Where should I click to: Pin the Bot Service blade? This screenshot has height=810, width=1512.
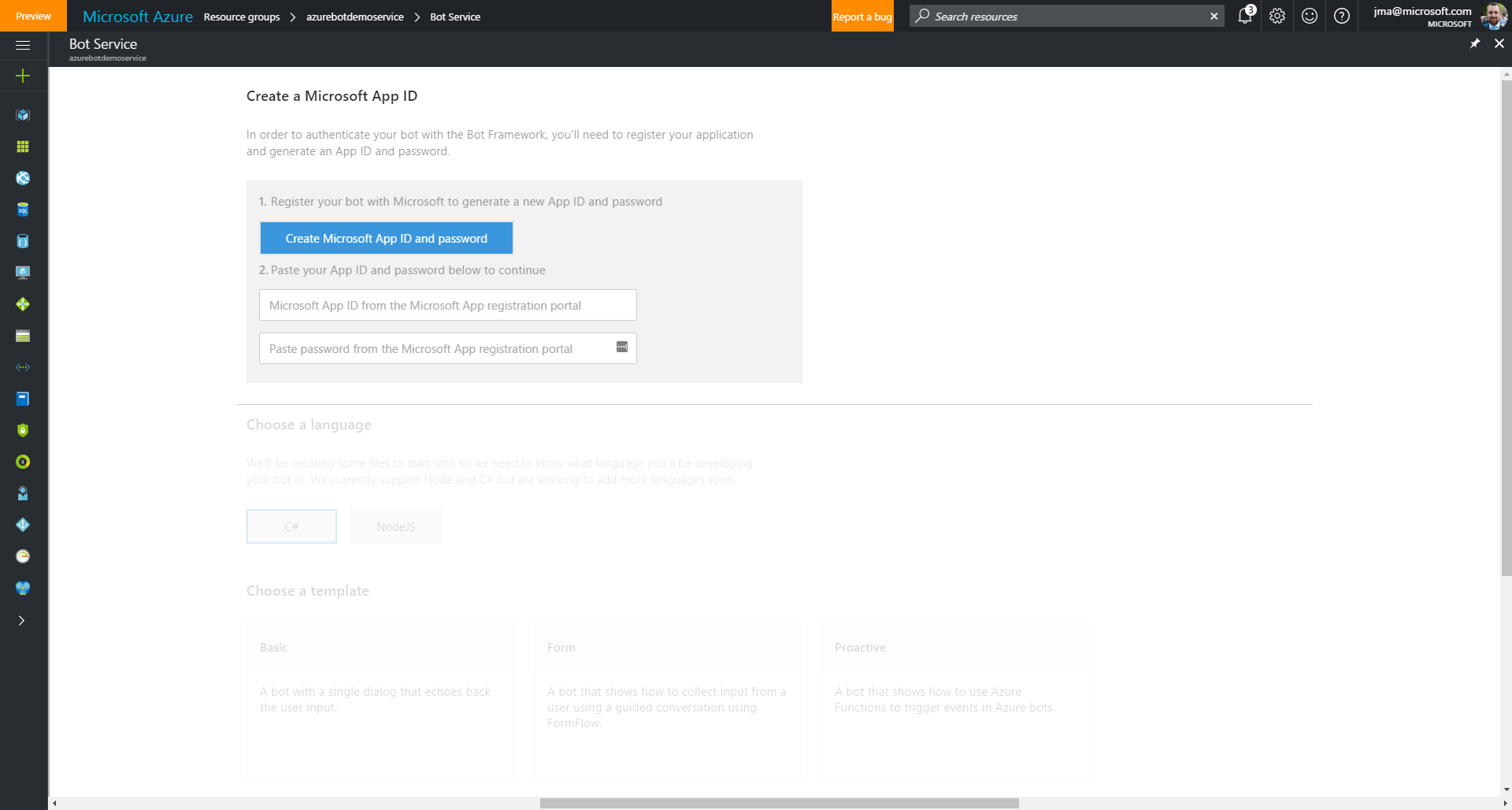[1475, 43]
